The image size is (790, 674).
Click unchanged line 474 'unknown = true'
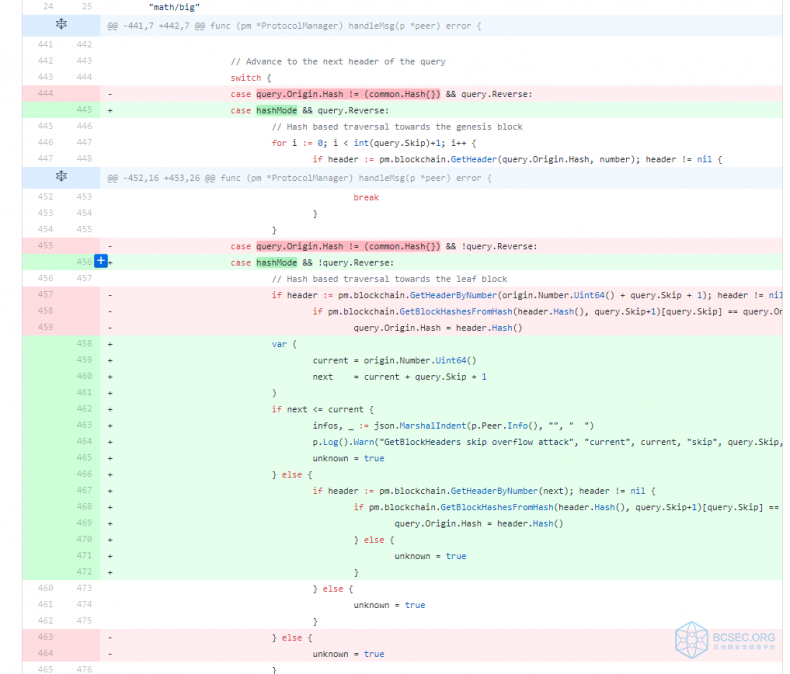(389, 605)
